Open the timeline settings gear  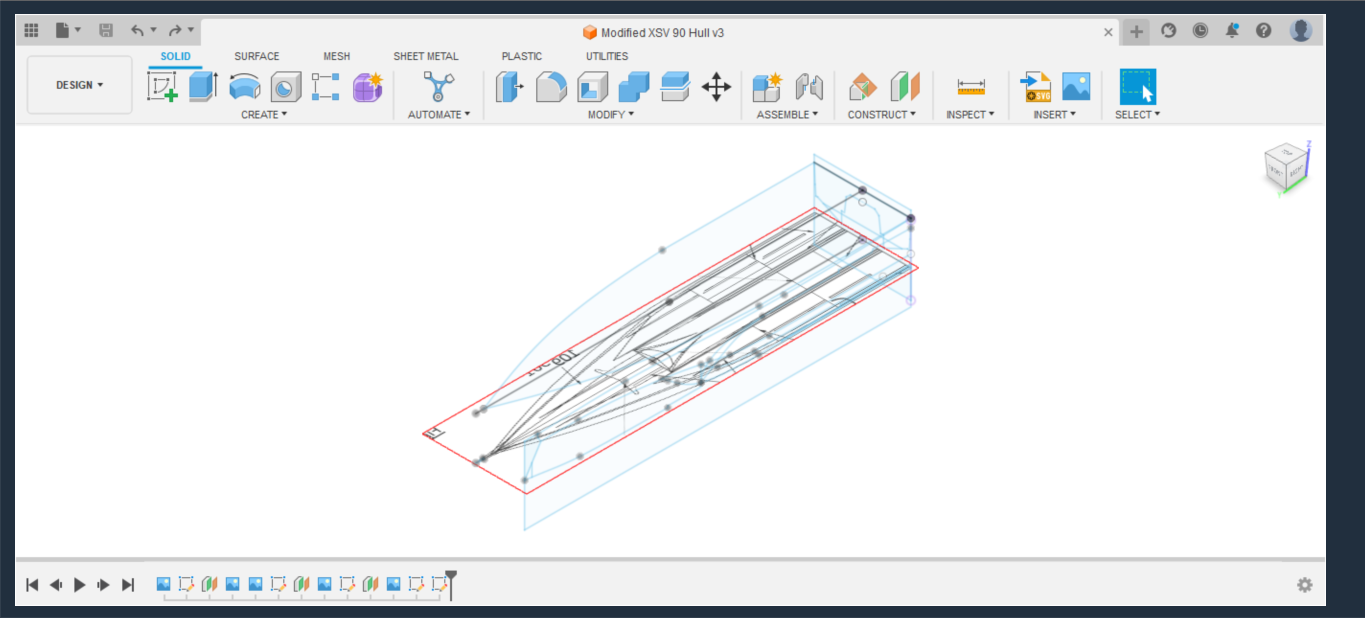click(1304, 584)
